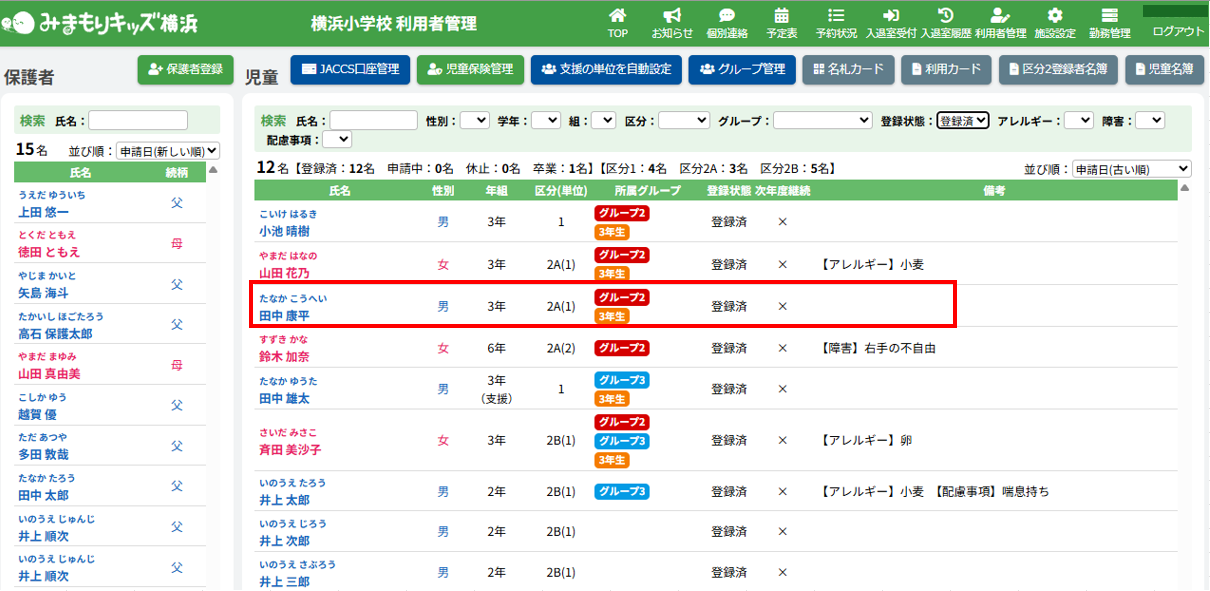The width and height of the screenshot is (1210, 591).
Task: Click the 保護者登録 button
Action: (185, 69)
